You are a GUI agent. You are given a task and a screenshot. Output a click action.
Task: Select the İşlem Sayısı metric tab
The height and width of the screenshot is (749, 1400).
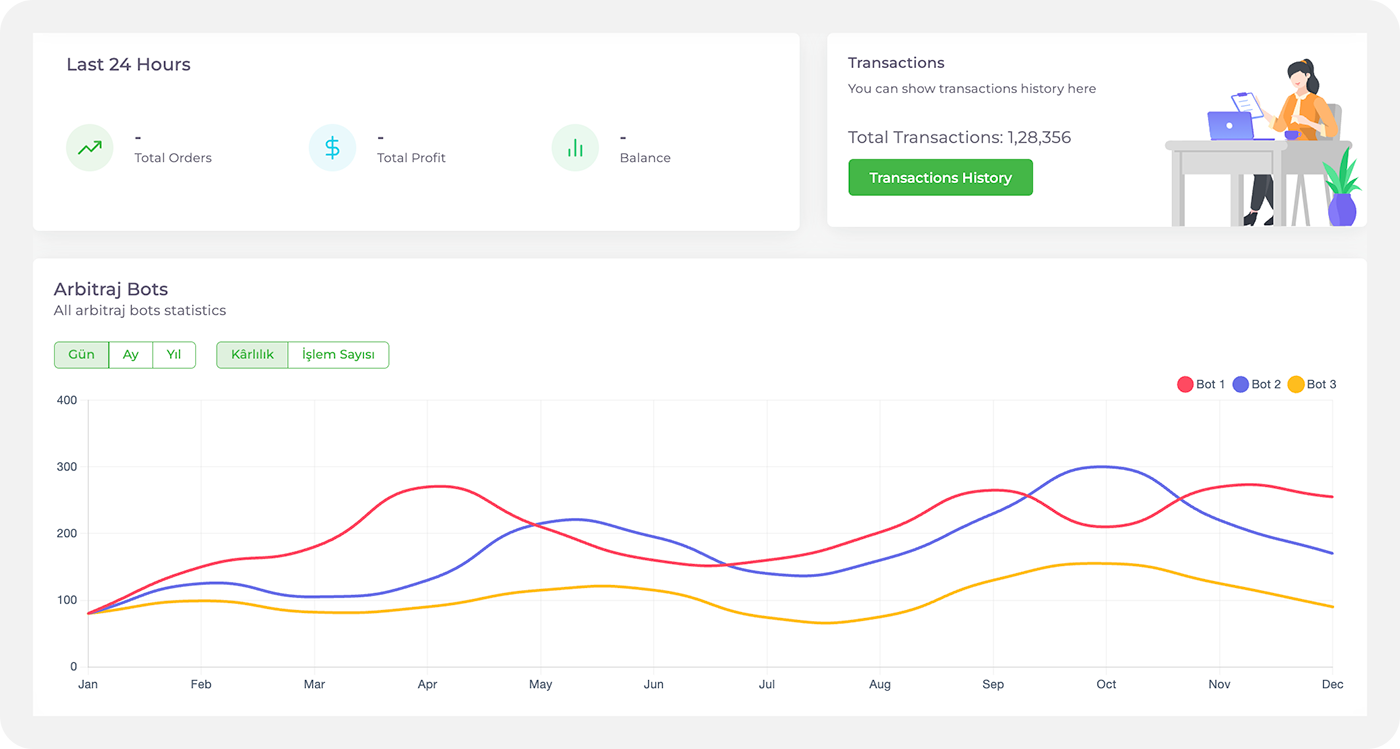[x=338, y=355]
